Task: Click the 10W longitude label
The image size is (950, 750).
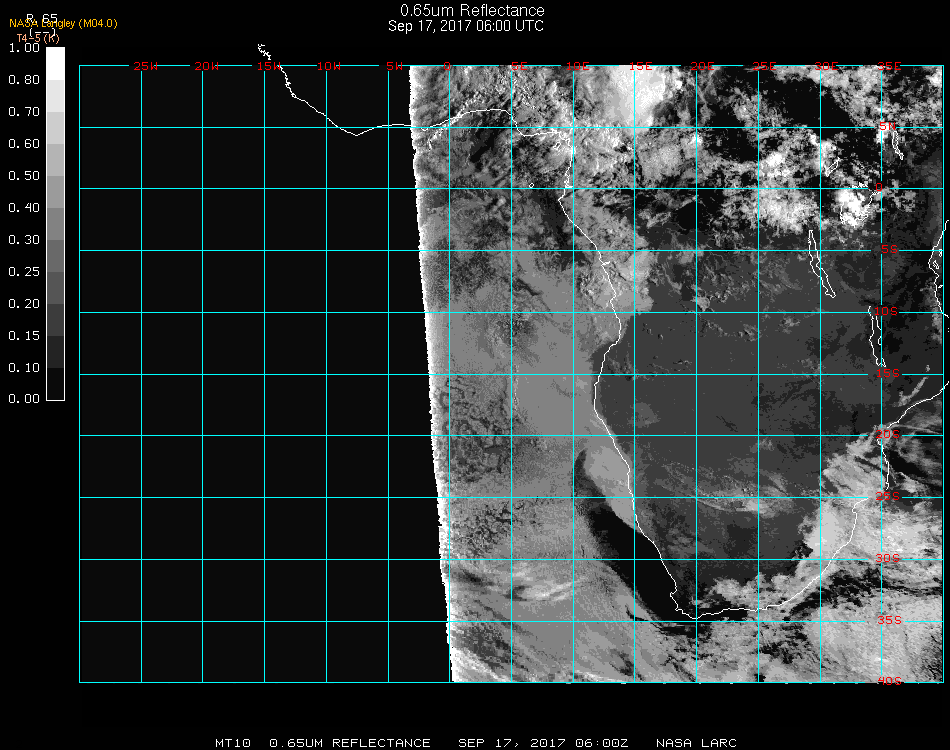Action: coord(329,66)
